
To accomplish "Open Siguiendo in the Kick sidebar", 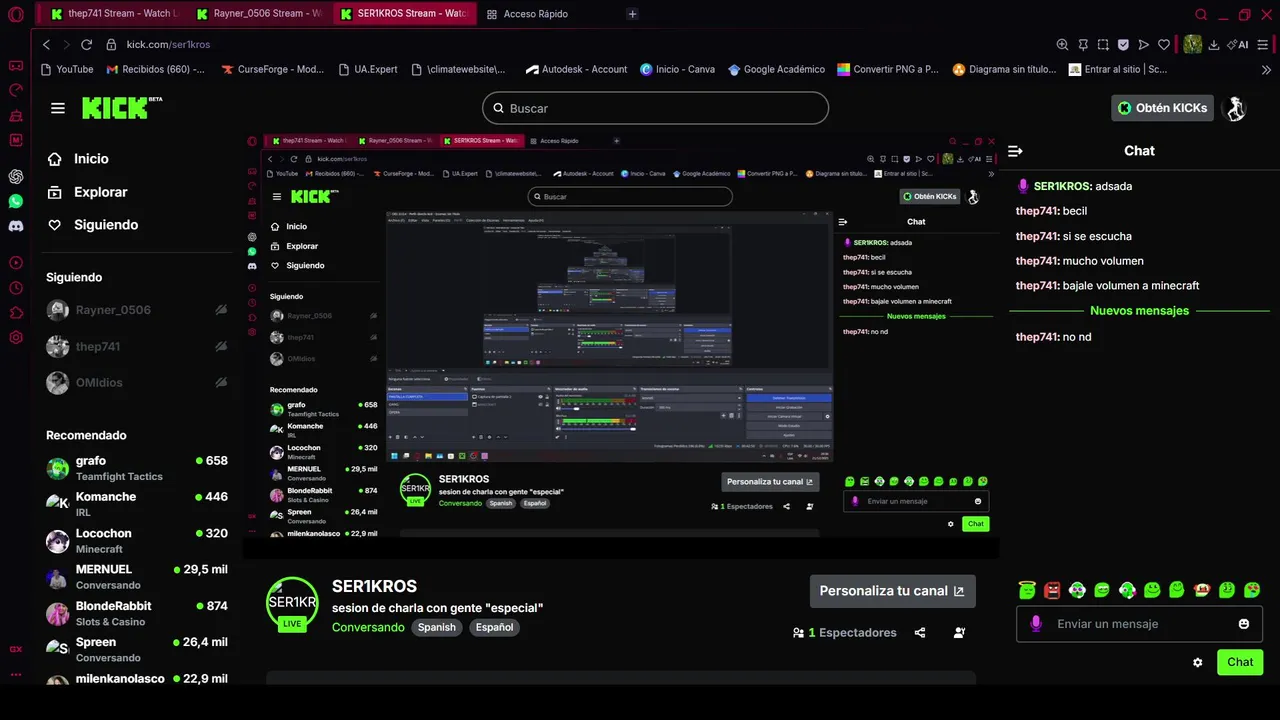I will [93, 225].
